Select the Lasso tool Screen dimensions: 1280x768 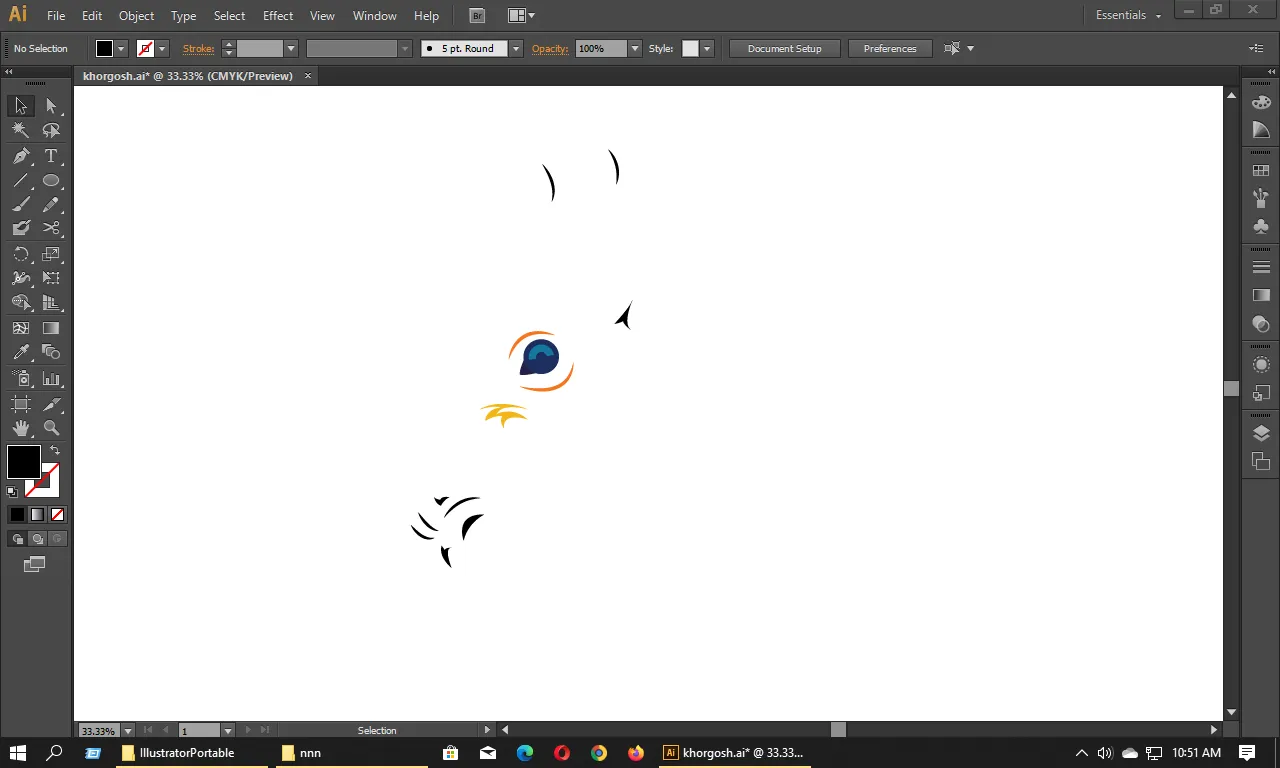coord(51,130)
